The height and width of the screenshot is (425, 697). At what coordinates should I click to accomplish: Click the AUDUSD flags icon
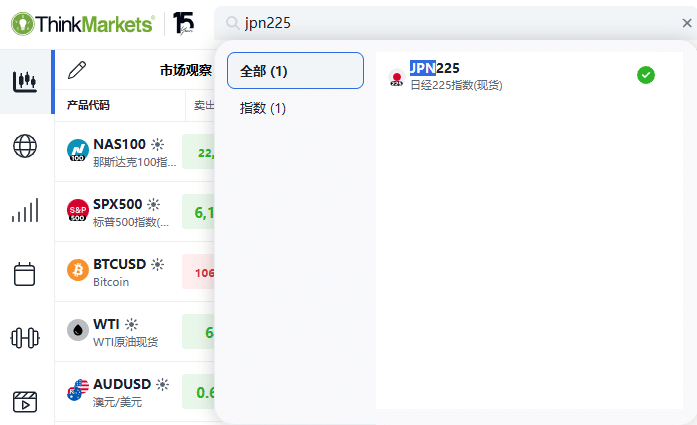78,390
